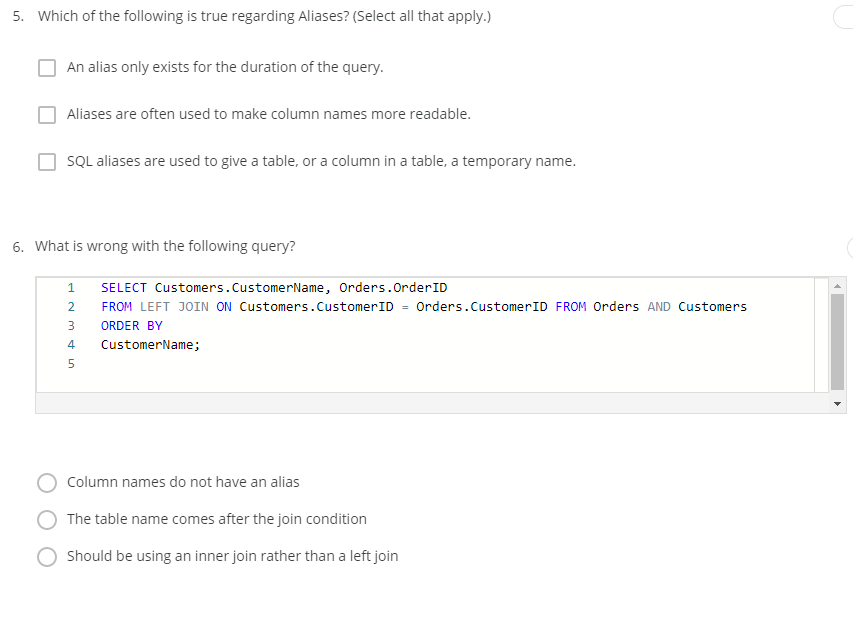
Task: Click the FROM LEFT JOIN line of the query
Action: 300,306
